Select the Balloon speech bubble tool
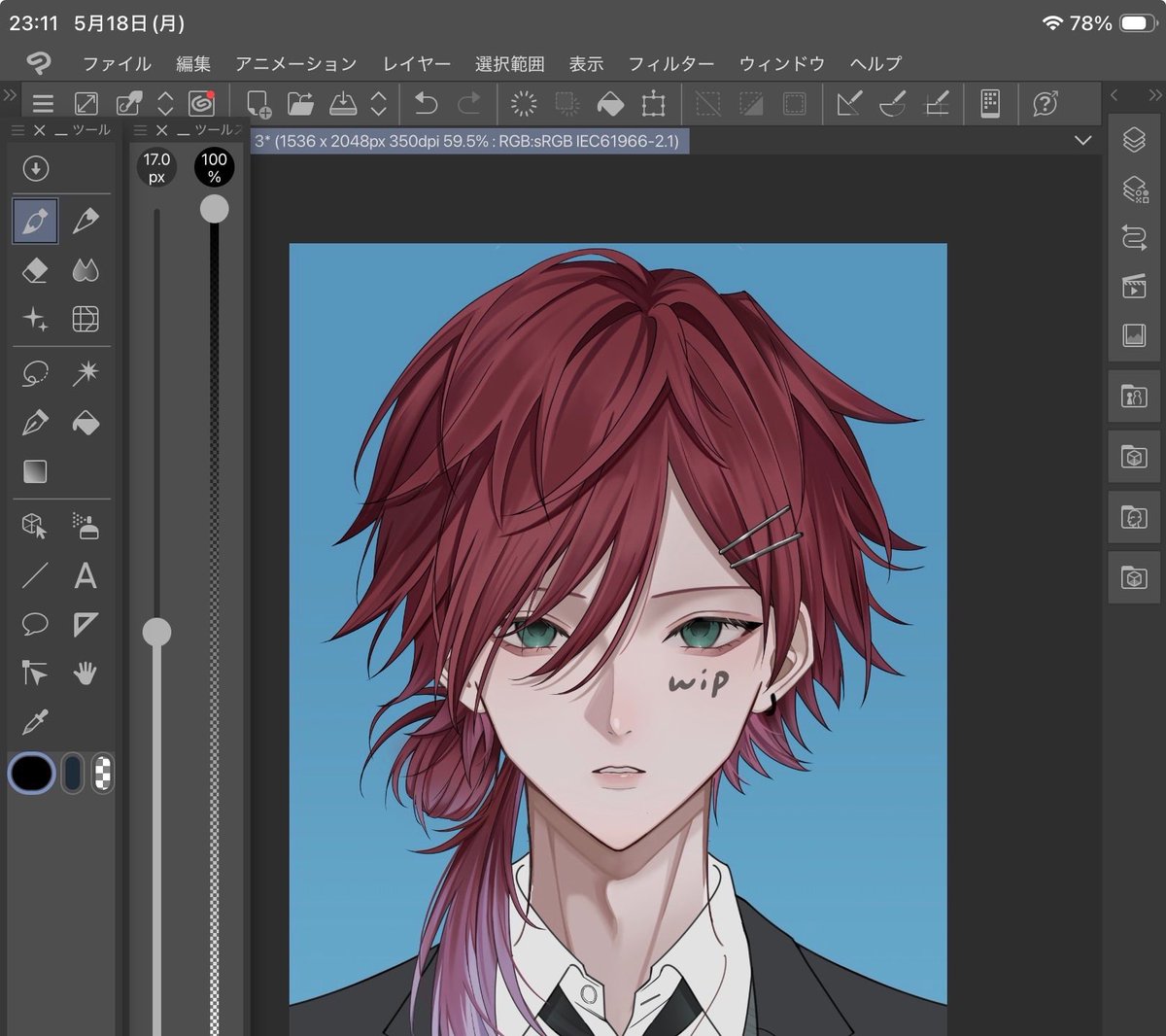 point(35,624)
